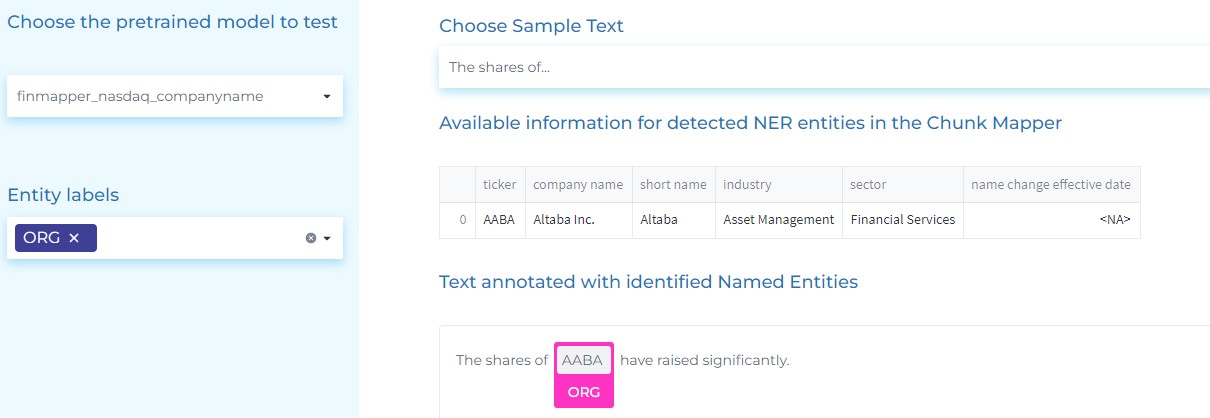The image size is (1210, 418).
Task: Select the AABA ticker cell
Action: [500, 220]
